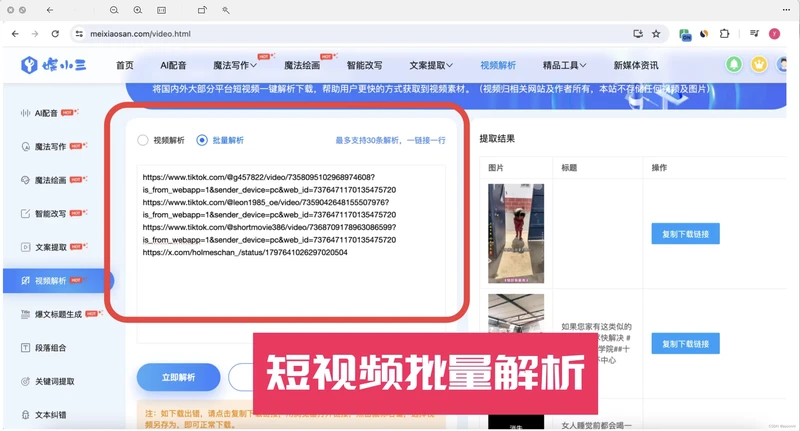Image resolution: width=800 pixels, height=431 pixels.
Task: Bookmark page with the star icon
Action: (x=656, y=33)
